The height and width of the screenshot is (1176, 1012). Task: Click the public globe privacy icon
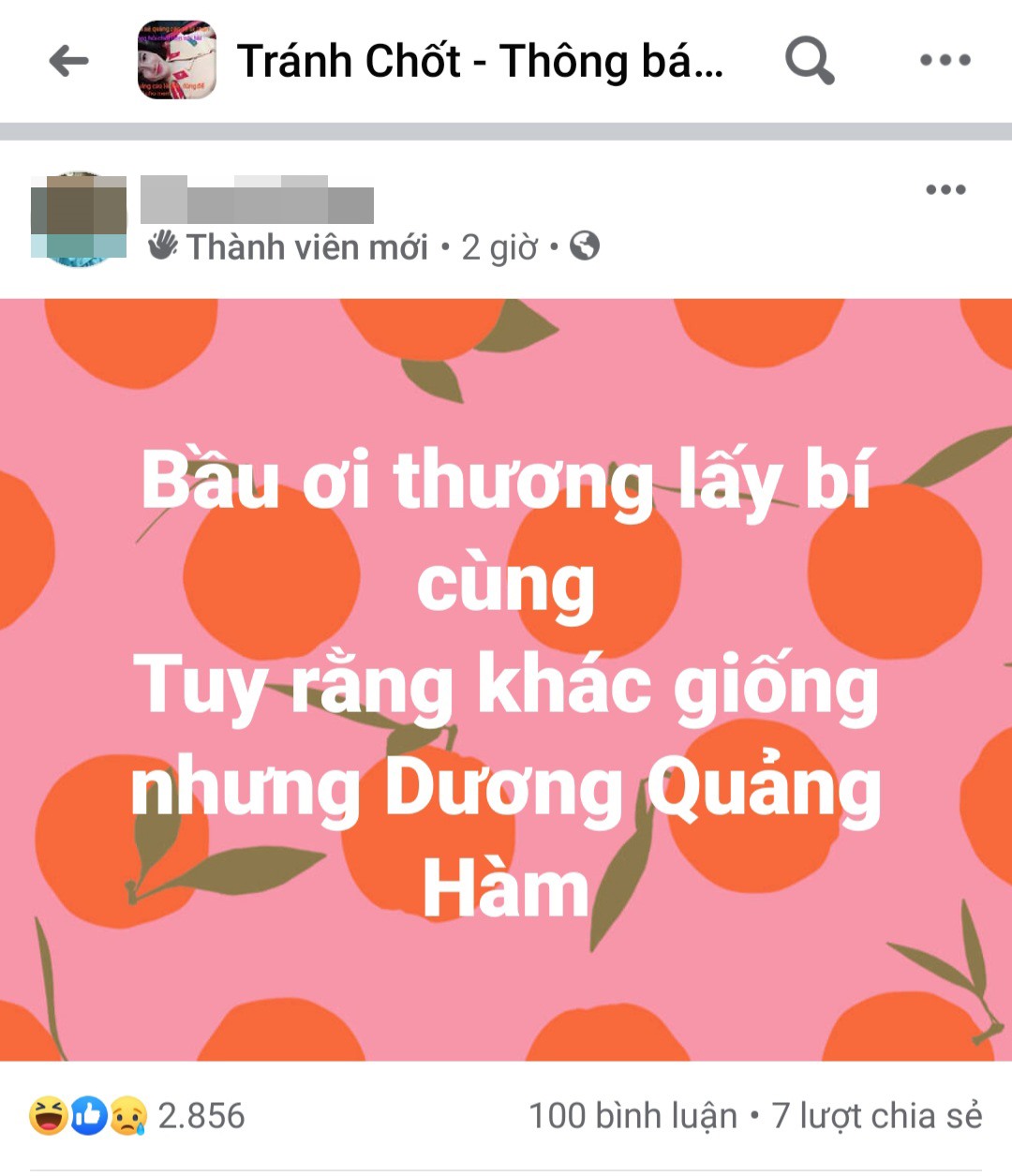click(585, 246)
